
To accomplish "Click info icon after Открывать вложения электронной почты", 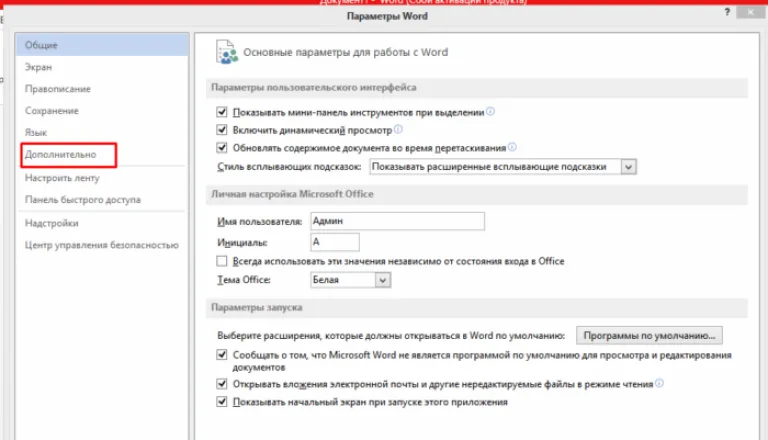I will coord(659,383).
